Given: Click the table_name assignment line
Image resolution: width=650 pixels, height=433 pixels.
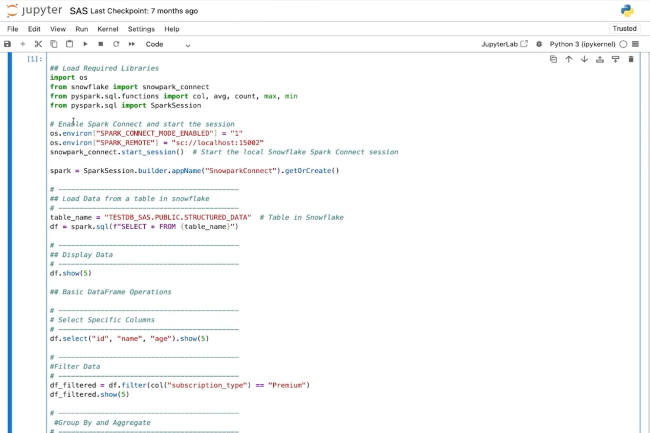Looking at the screenshot, I should tap(196, 217).
